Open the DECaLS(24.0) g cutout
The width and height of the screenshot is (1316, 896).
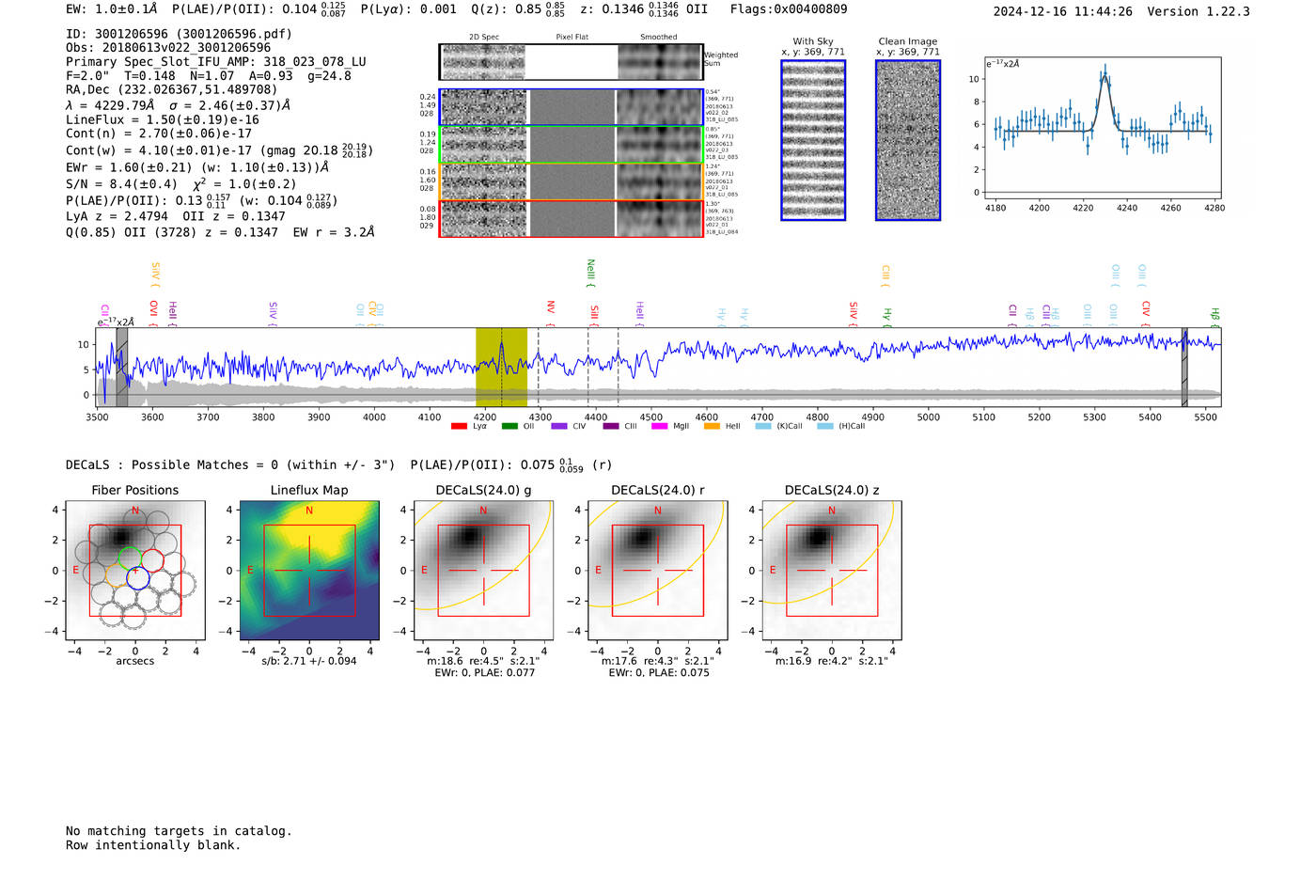tap(483, 570)
